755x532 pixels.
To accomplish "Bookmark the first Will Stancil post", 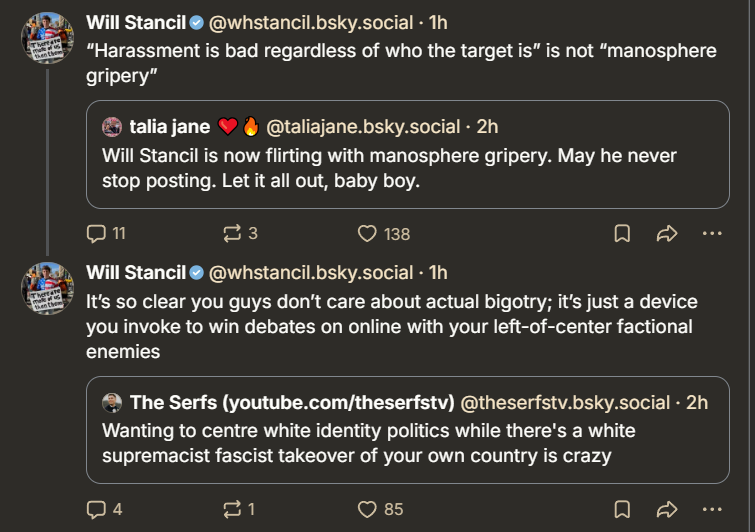I will point(622,234).
